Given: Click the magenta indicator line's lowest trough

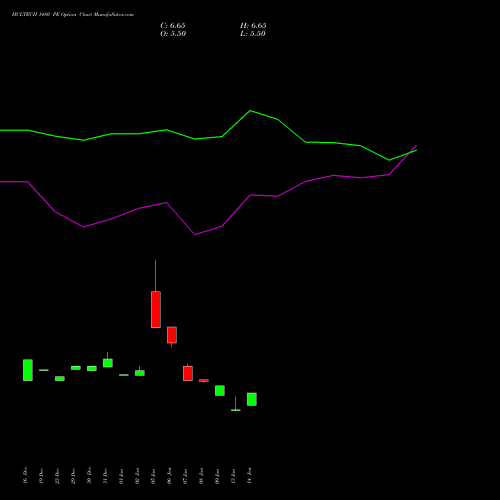Looking at the screenshot, I should tap(195, 234).
